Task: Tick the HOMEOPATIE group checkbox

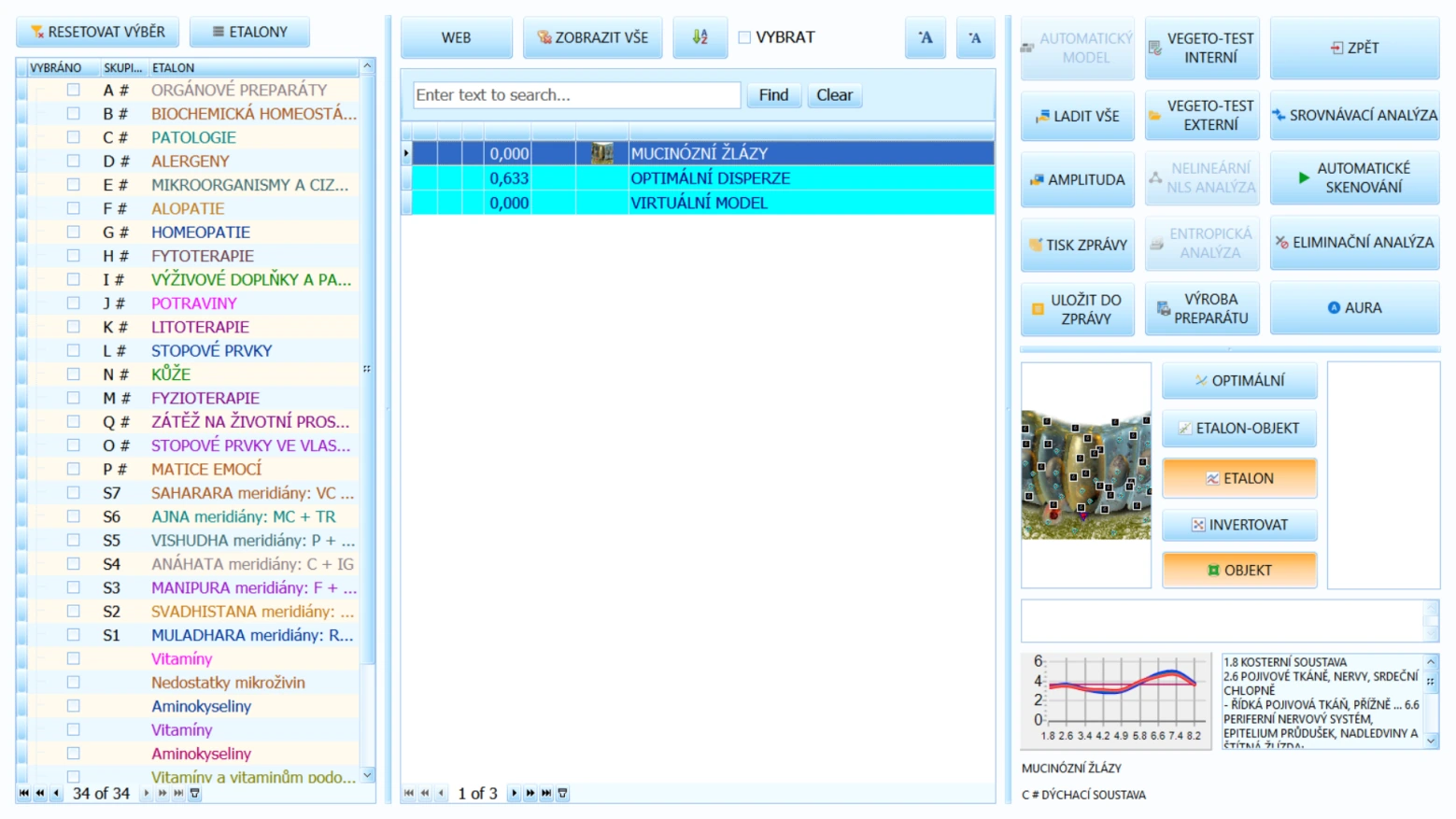Action: click(73, 232)
